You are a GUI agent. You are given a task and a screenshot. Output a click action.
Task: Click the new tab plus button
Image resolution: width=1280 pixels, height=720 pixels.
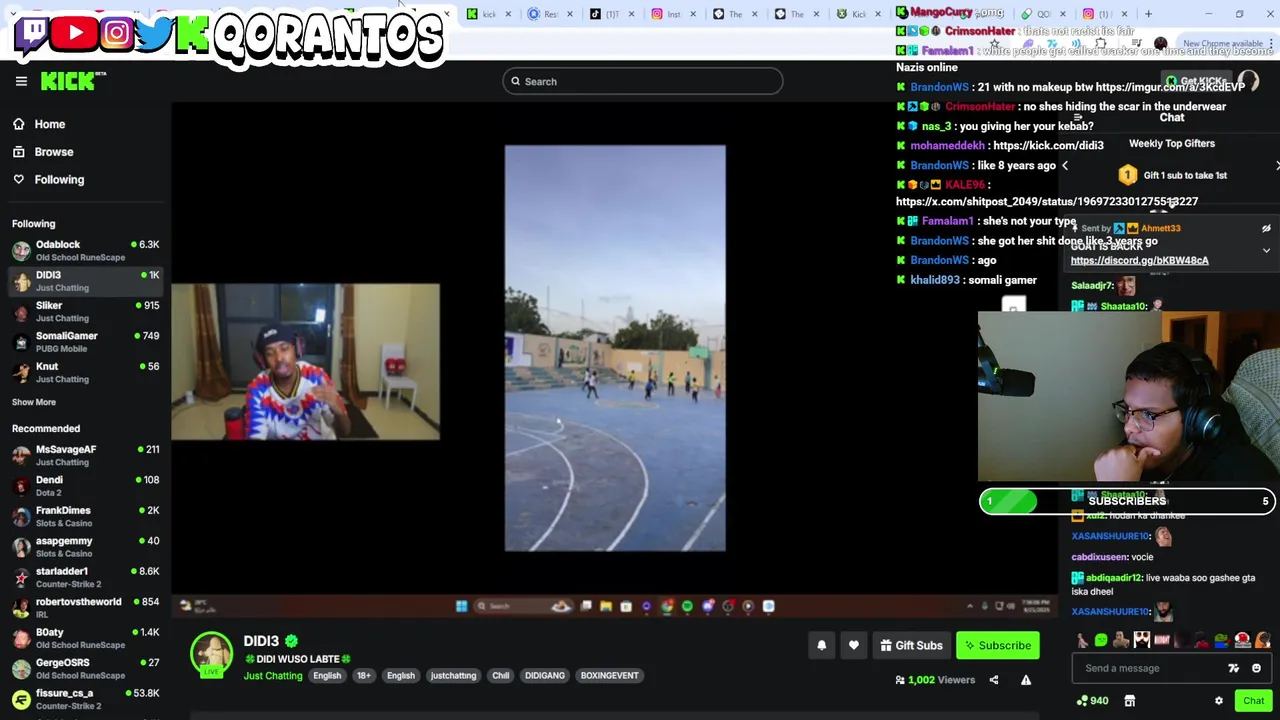(x=1148, y=14)
